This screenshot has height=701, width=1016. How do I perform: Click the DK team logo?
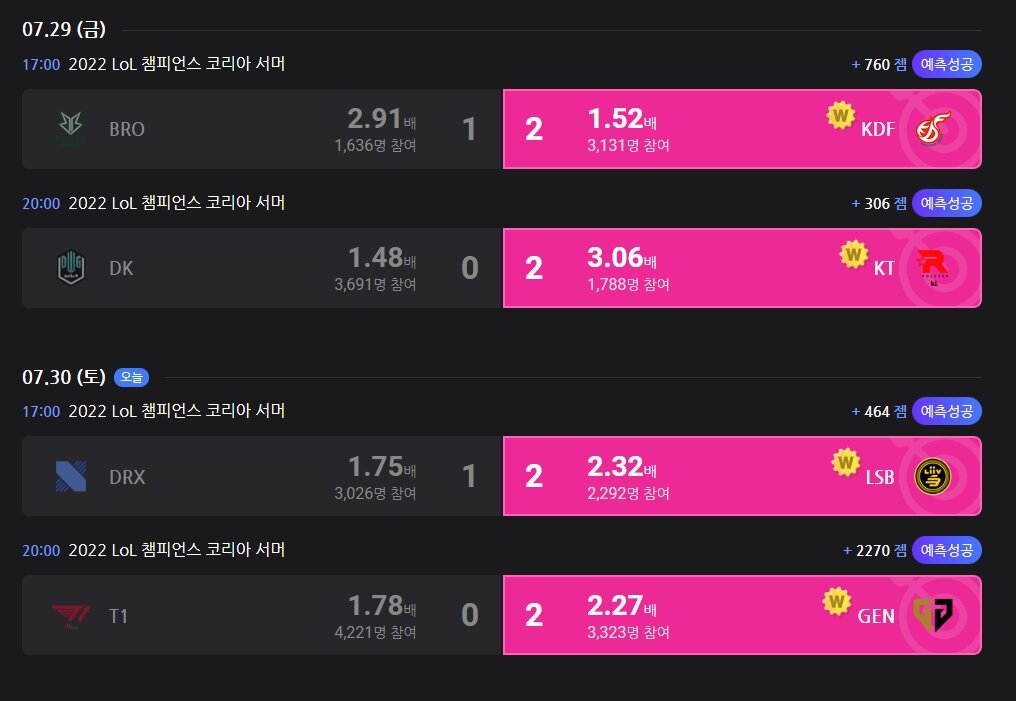pyautogui.click(x=71, y=268)
